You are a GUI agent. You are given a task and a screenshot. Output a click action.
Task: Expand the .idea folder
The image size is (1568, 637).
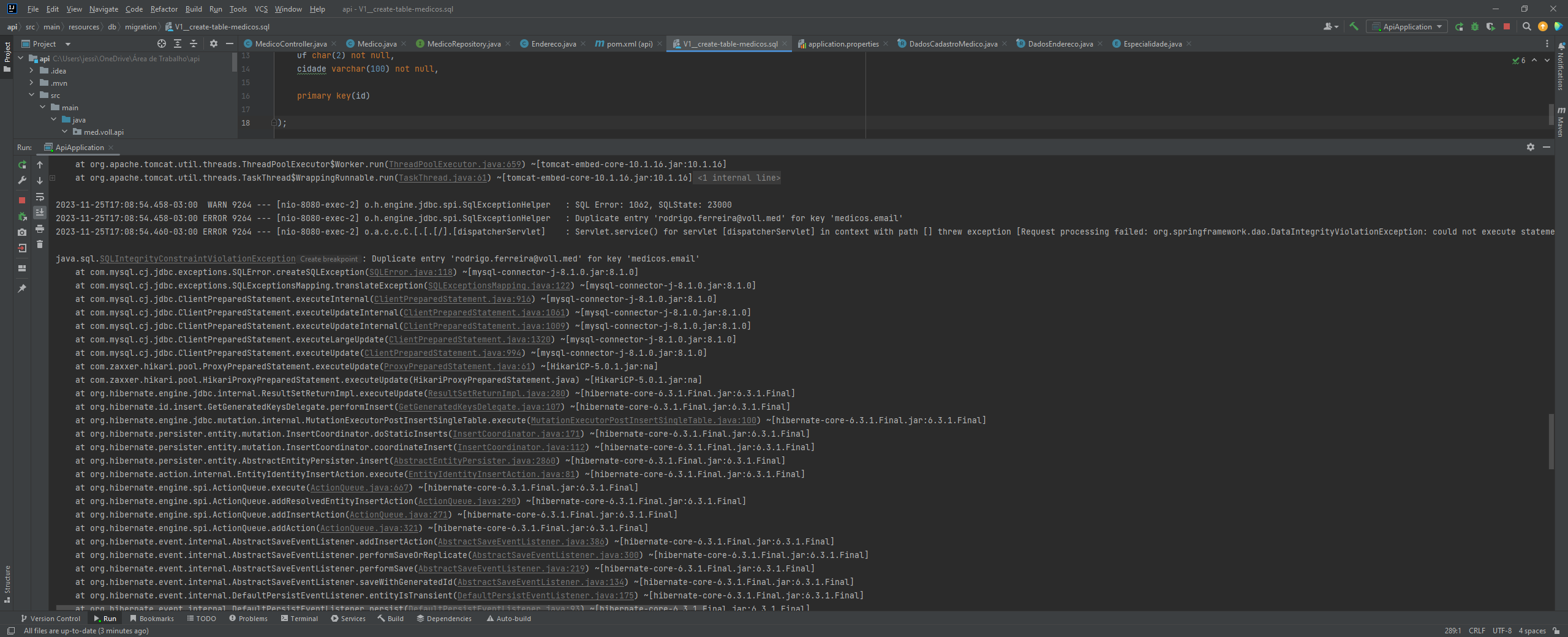point(31,70)
